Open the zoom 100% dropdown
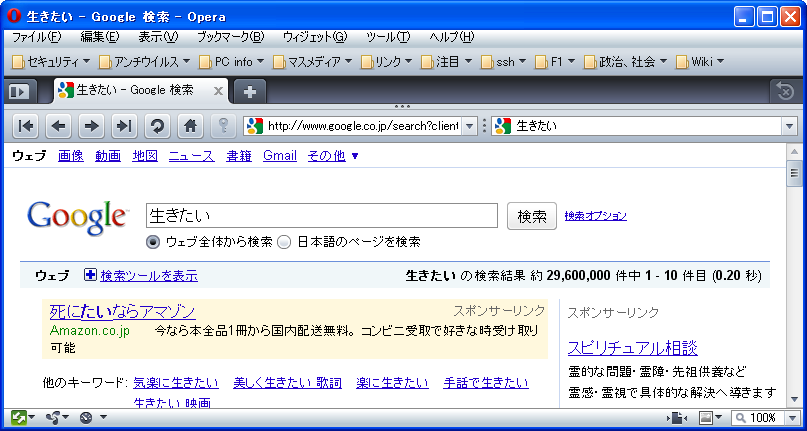Screen dimensions: 807x431 [791, 417]
